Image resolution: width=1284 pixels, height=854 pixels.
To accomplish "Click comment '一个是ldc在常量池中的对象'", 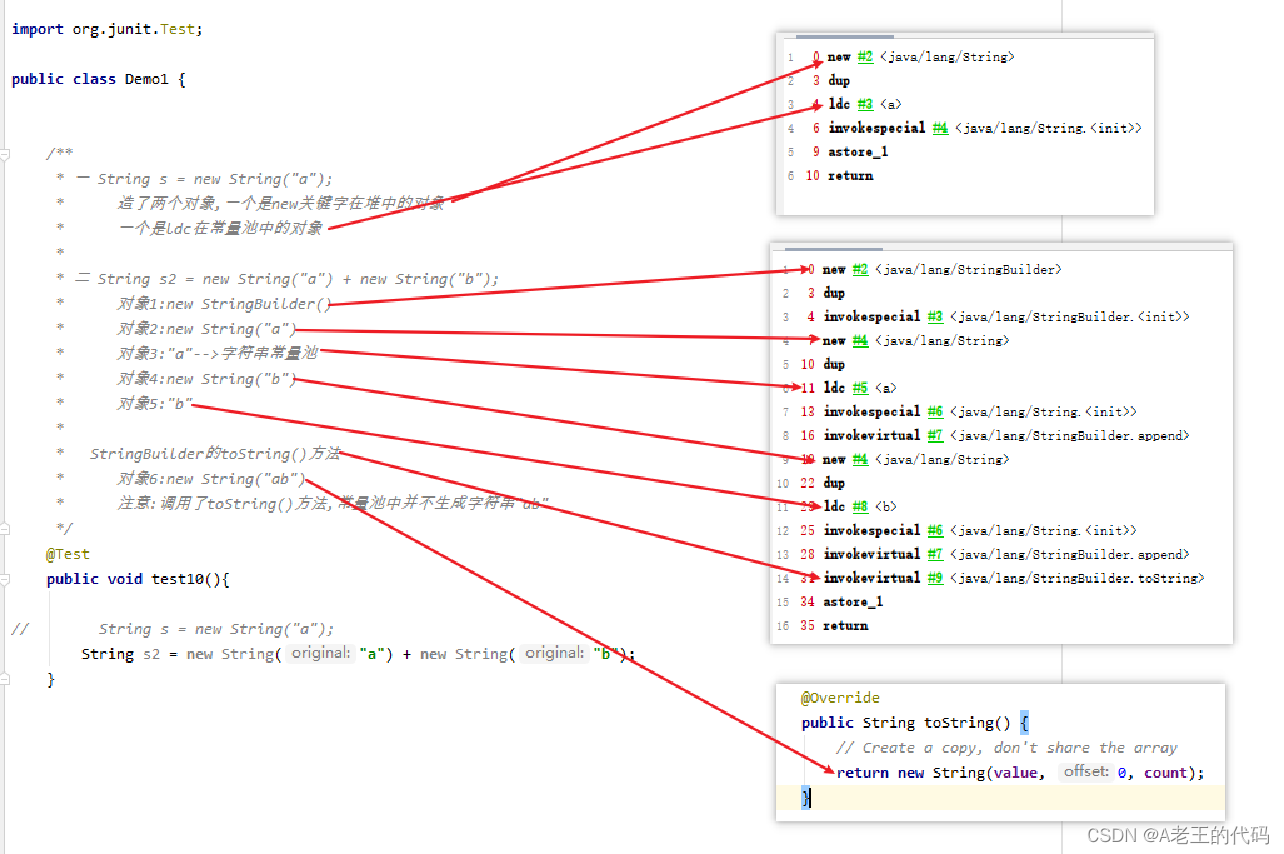I will point(220,229).
